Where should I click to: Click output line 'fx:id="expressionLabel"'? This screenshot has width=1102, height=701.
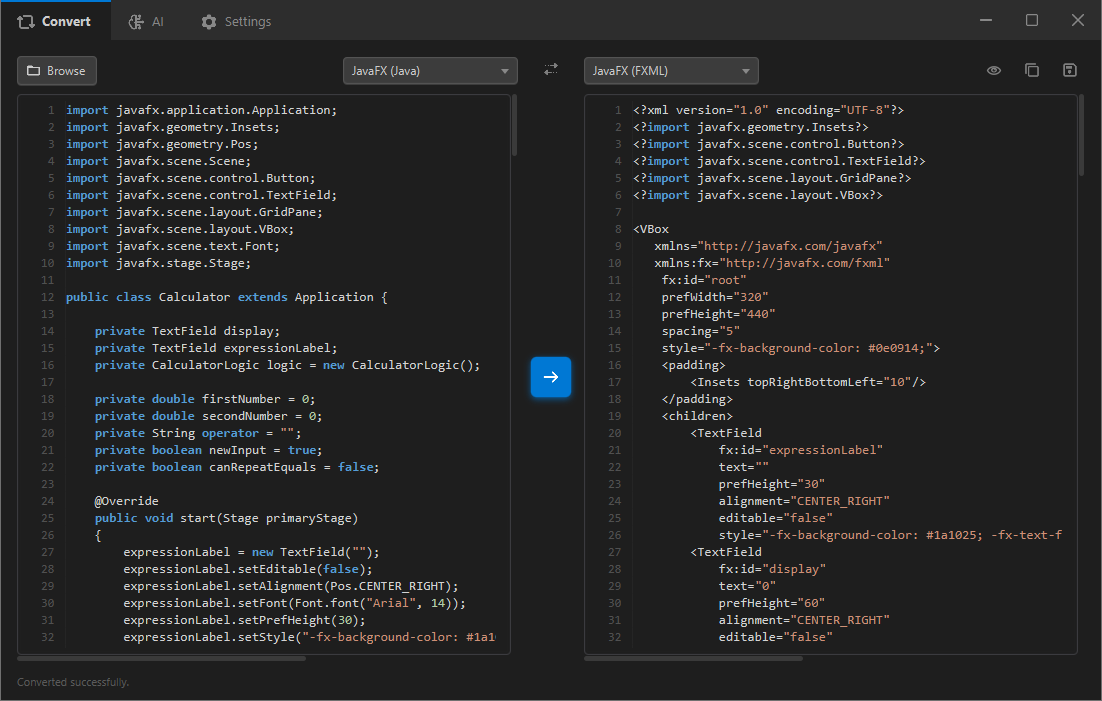[800, 450]
